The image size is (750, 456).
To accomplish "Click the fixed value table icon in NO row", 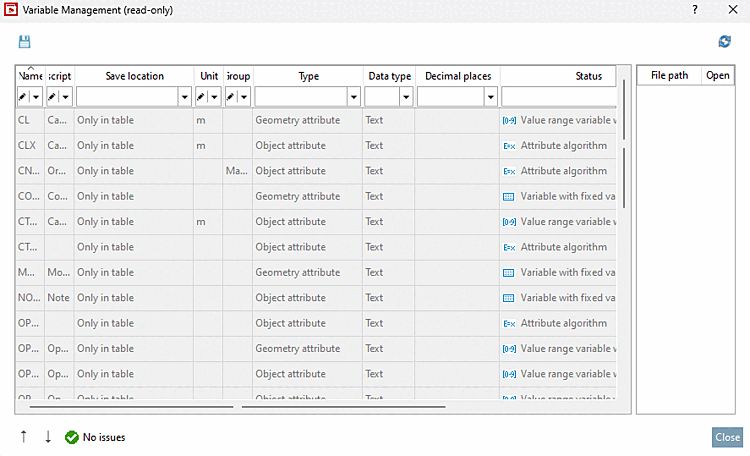I will pyautogui.click(x=508, y=298).
